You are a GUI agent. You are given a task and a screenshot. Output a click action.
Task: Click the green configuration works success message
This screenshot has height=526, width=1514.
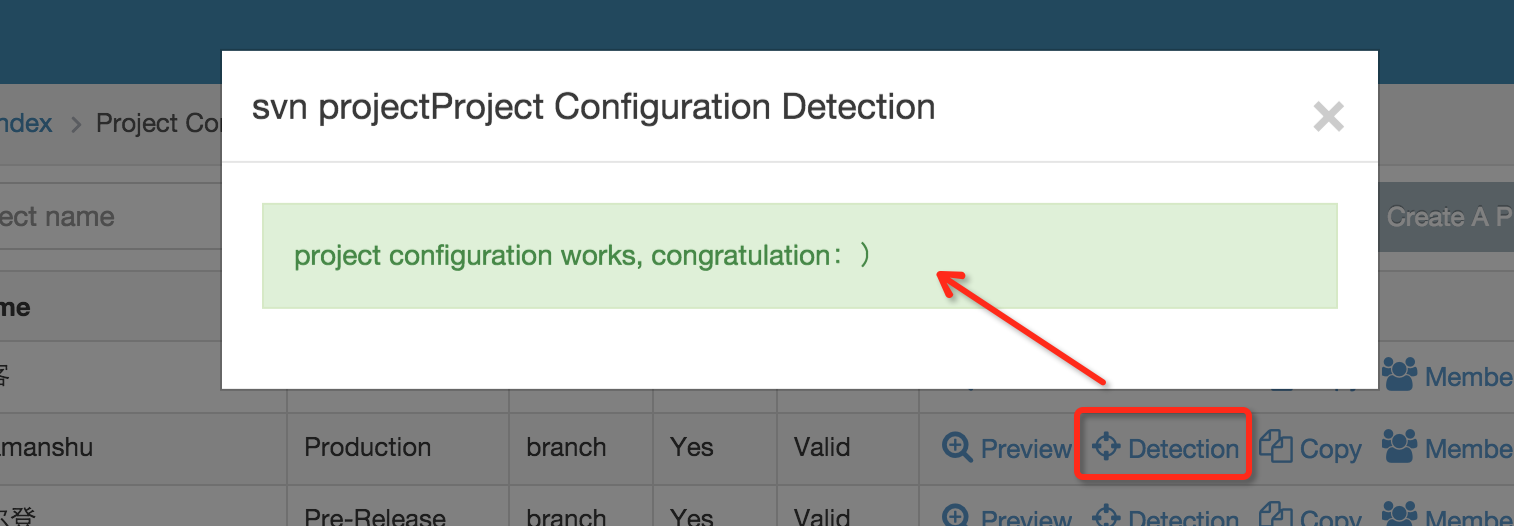point(799,256)
